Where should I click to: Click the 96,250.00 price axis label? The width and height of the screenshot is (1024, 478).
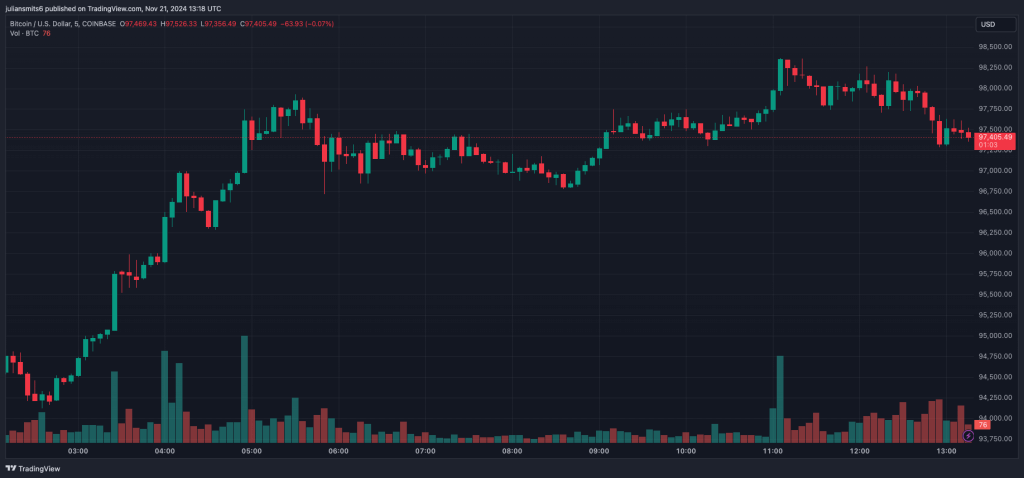pos(995,232)
